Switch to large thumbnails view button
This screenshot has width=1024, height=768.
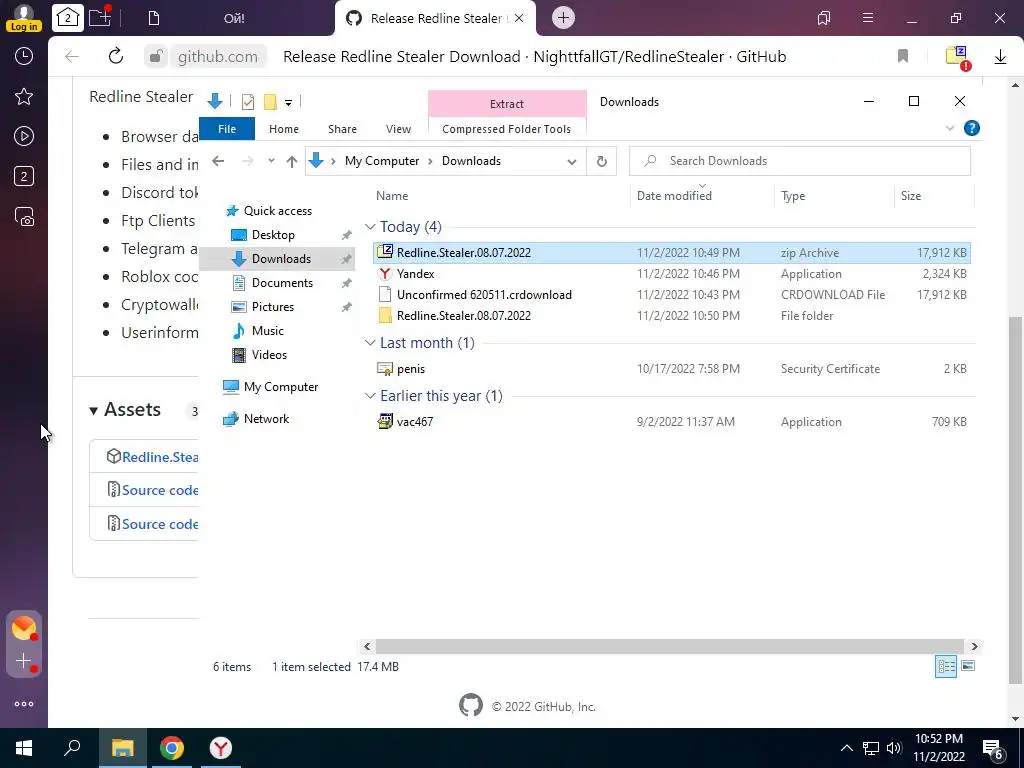coord(968,666)
